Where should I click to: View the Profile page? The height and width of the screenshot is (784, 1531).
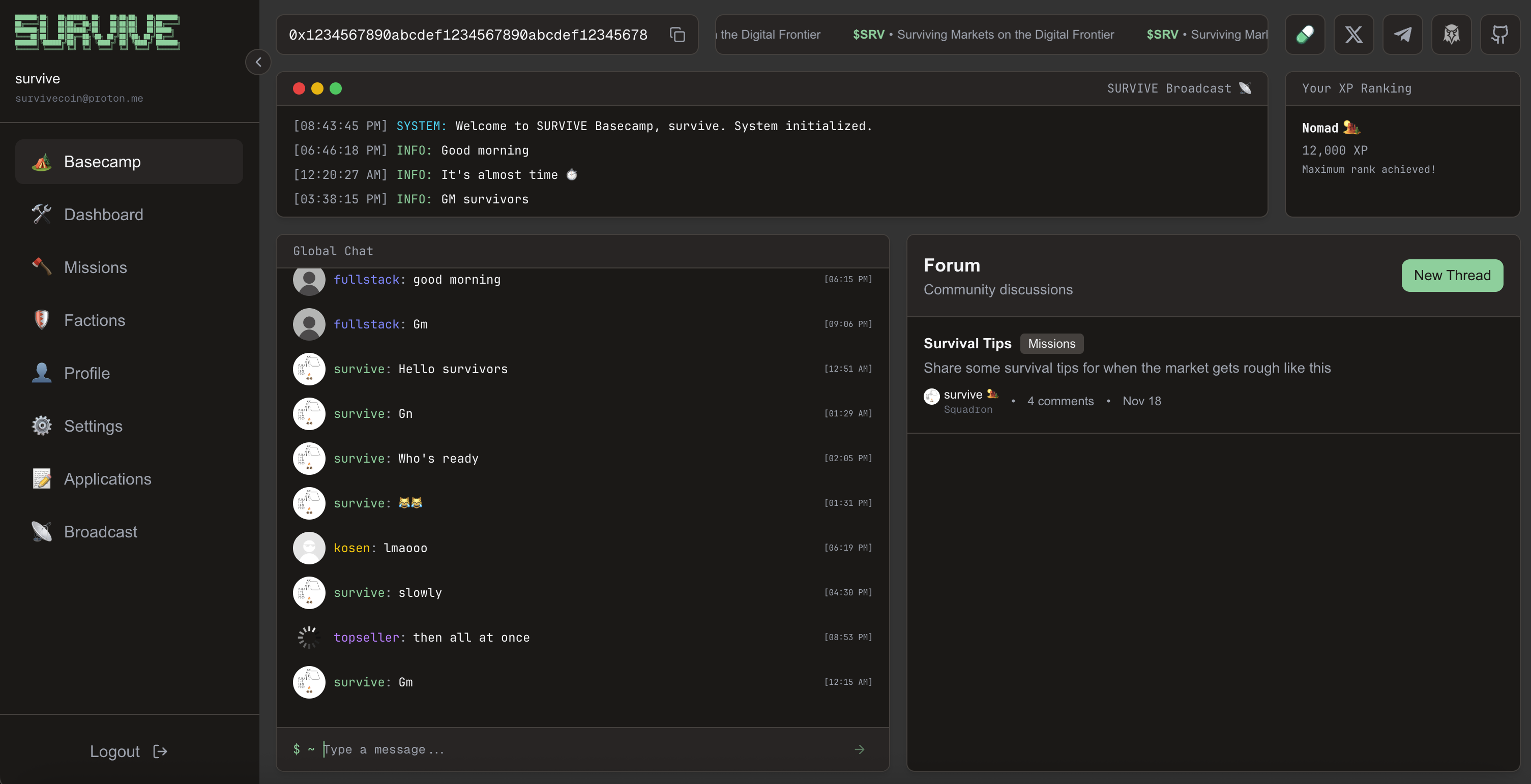point(129,373)
